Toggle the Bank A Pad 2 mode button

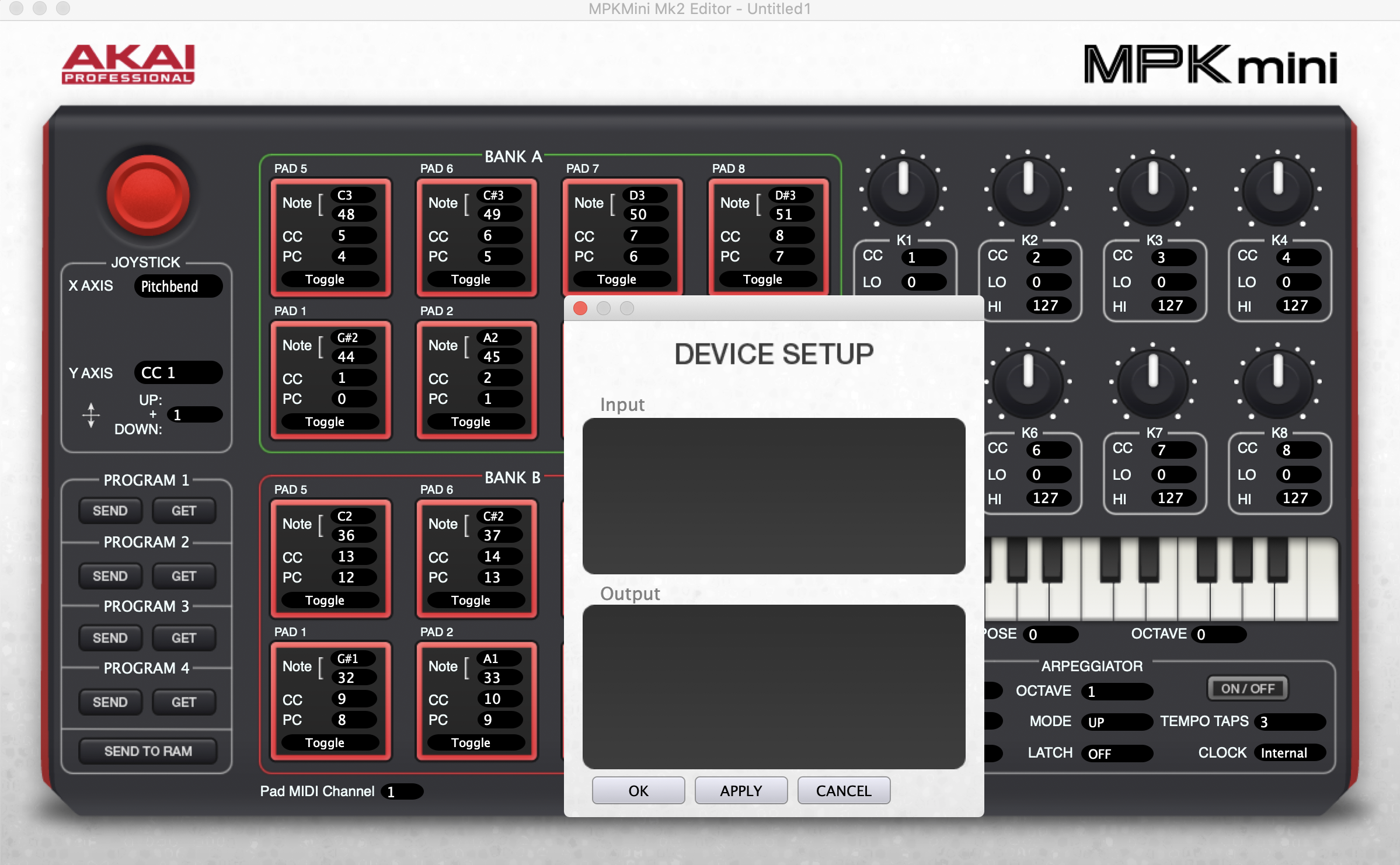[476, 422]
